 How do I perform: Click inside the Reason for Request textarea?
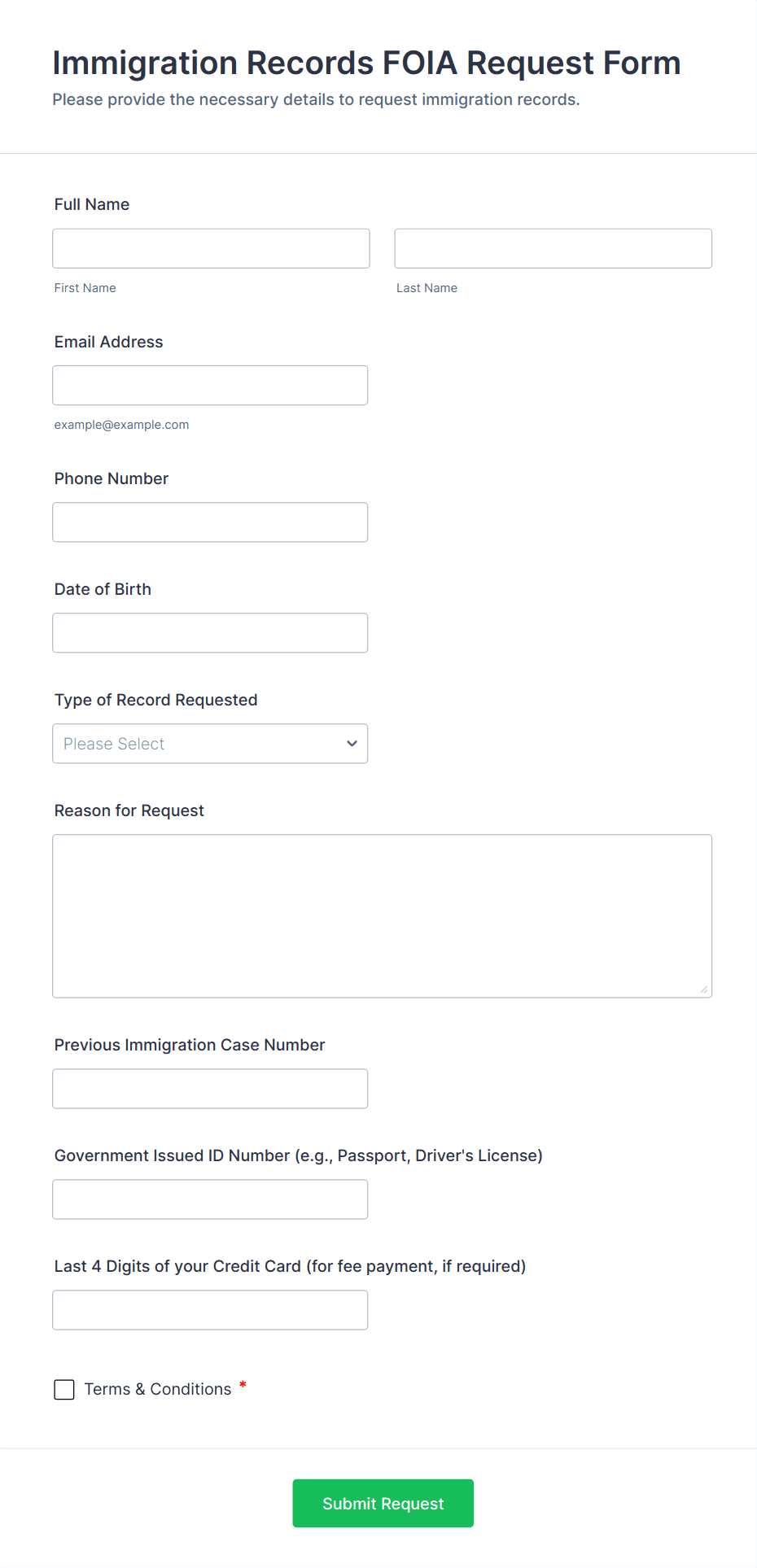coord(382,915)
